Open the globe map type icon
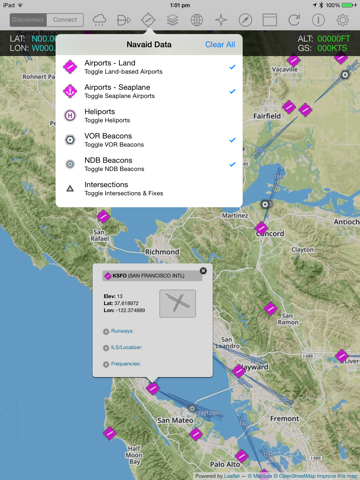The height and width of the screenshot is (480, 360). pos(197,20)
